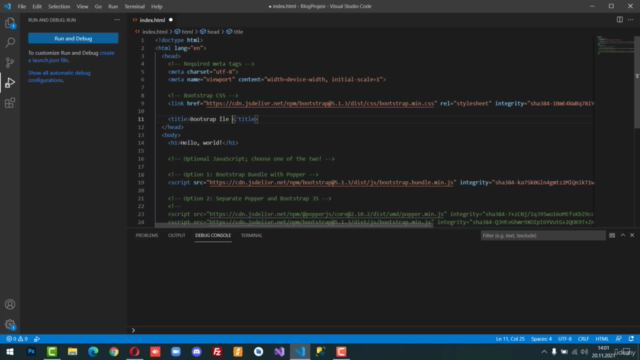Open the Search view in the activity bar
The image size is (640, 360).
(10, 42)
